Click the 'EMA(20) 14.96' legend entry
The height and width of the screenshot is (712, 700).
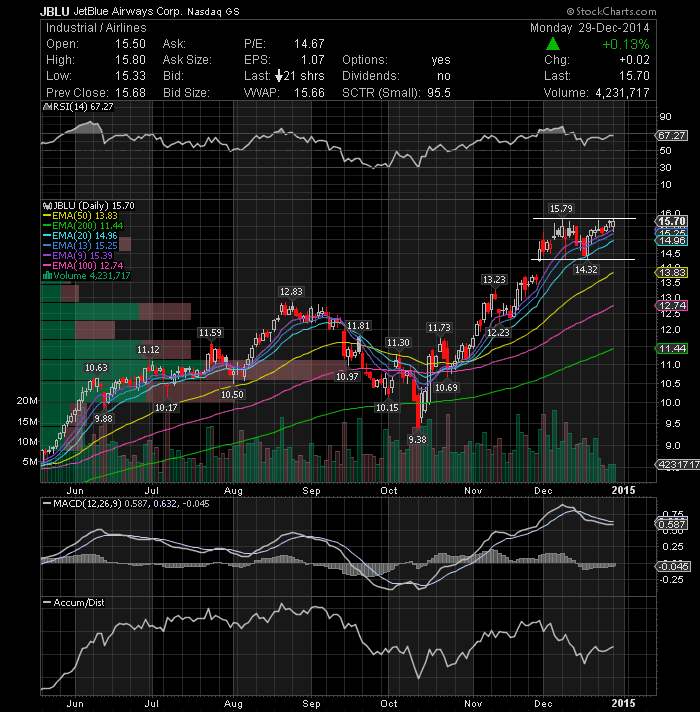click(80, 236)
